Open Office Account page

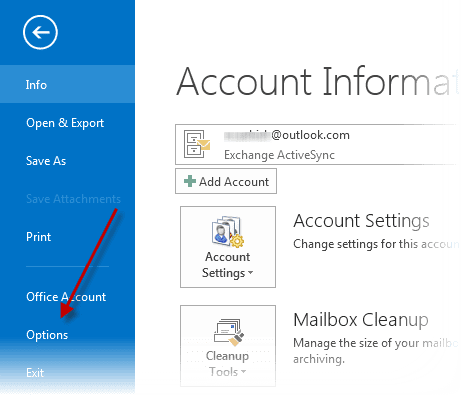(x=66, y=297)
